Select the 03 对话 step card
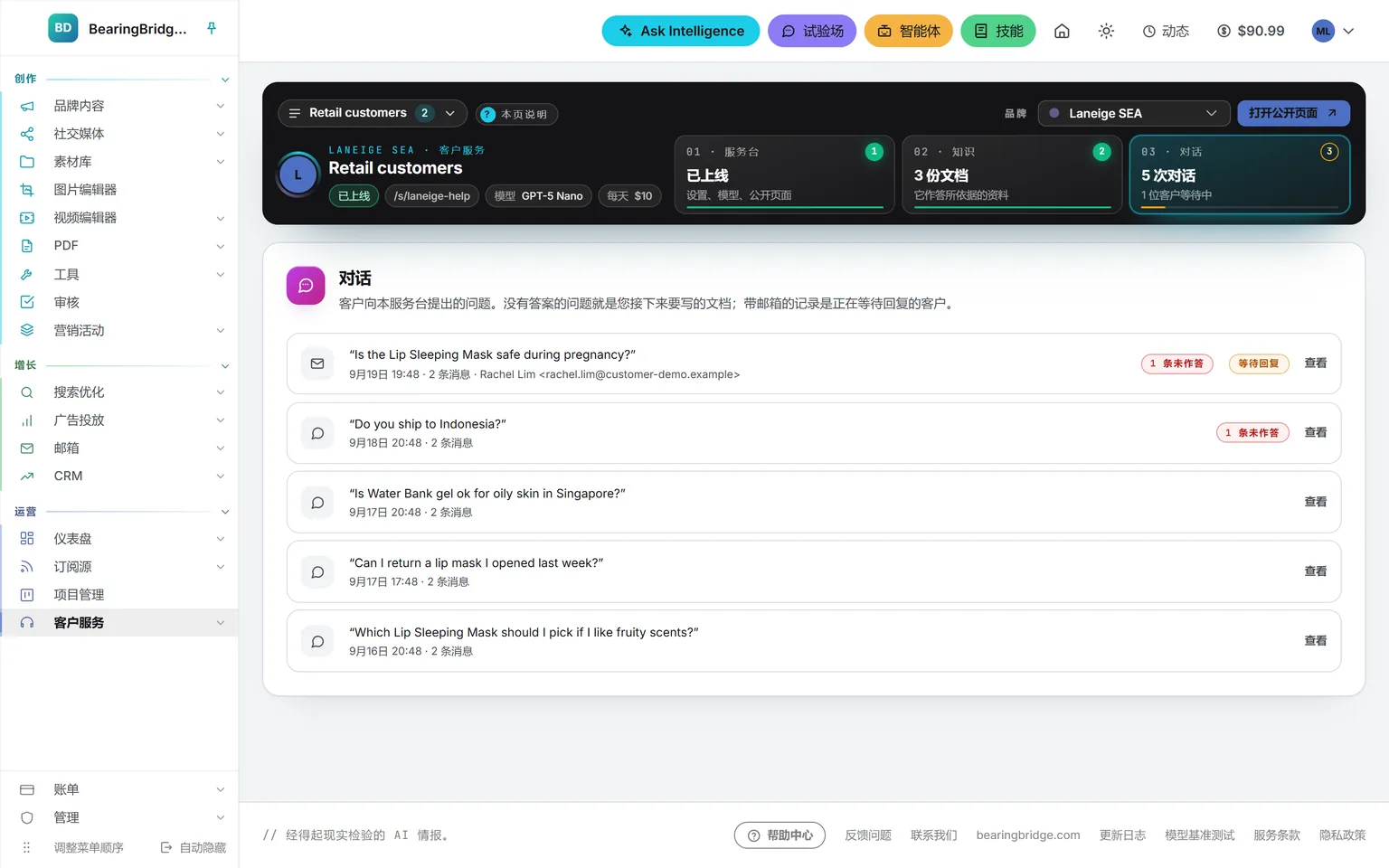 click(1240, 175)
